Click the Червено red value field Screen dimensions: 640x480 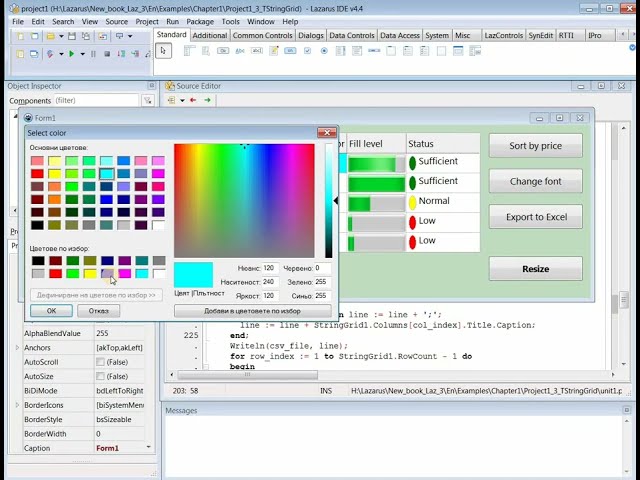click(322, 268)
